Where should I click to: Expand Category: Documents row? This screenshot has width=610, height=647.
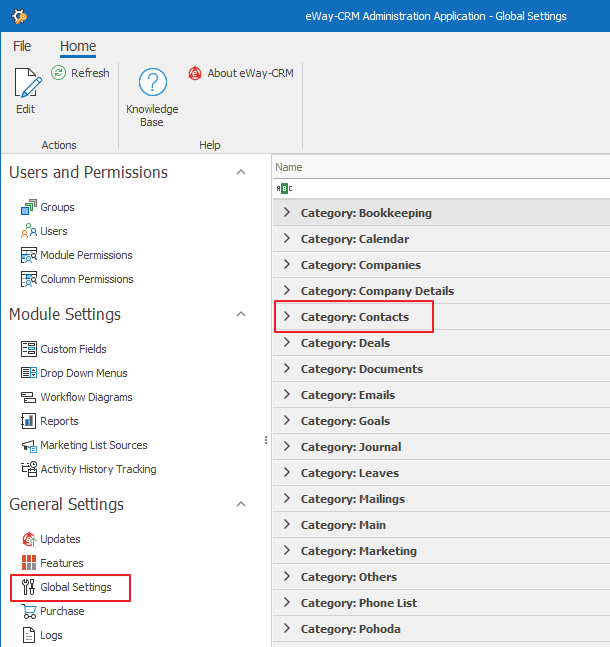(x=287, y=368)
